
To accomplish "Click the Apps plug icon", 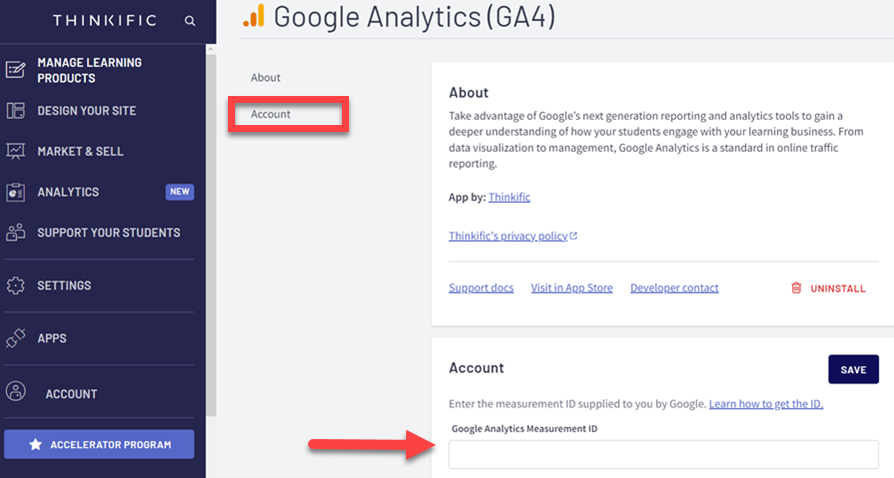I will tap(16, 339).
